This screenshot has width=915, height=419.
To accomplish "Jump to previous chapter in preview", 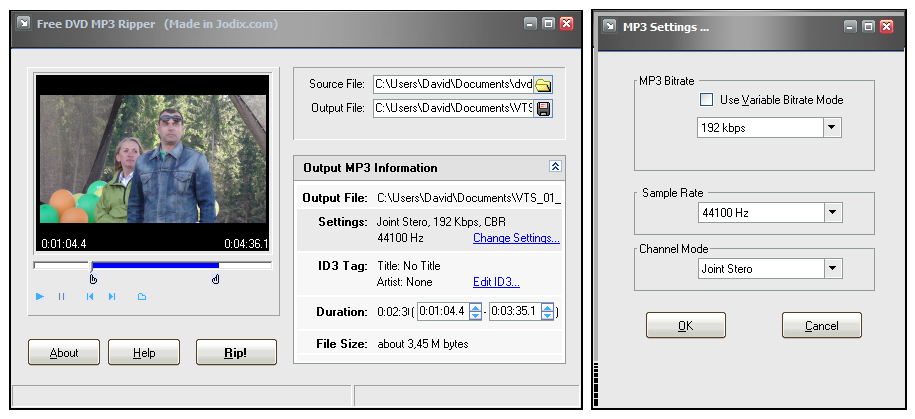I will [x=90, y=296].
